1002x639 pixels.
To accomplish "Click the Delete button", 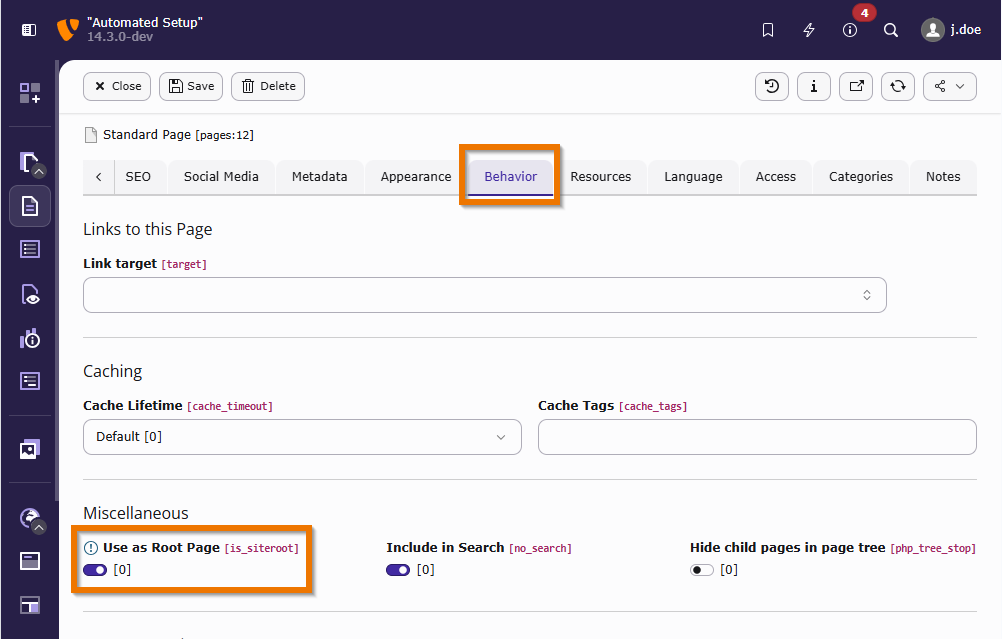I will click(268, 86).
